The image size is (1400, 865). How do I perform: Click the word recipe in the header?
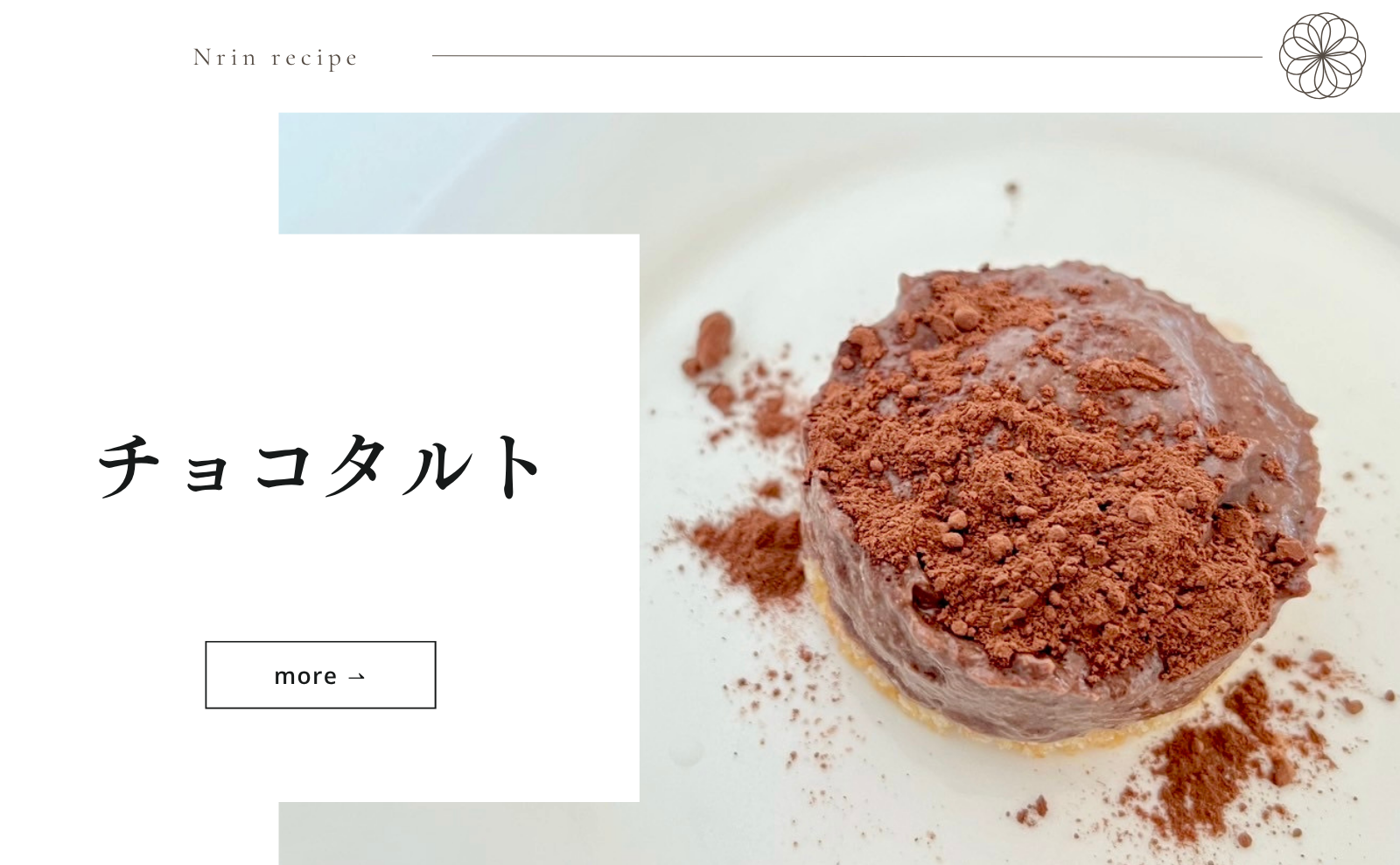[x=315, y=59]
